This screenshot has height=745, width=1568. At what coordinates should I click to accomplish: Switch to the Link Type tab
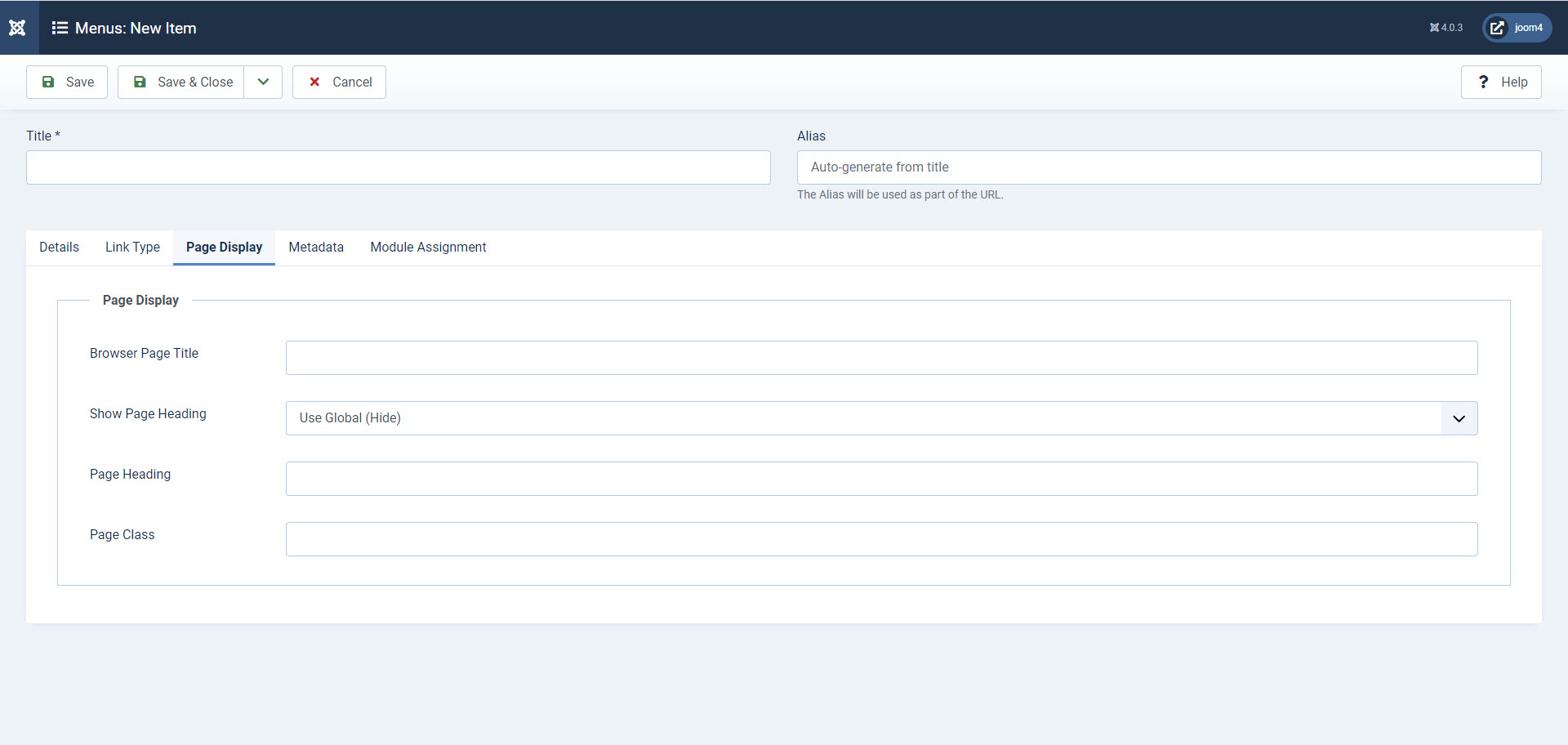tap(132, 247)
